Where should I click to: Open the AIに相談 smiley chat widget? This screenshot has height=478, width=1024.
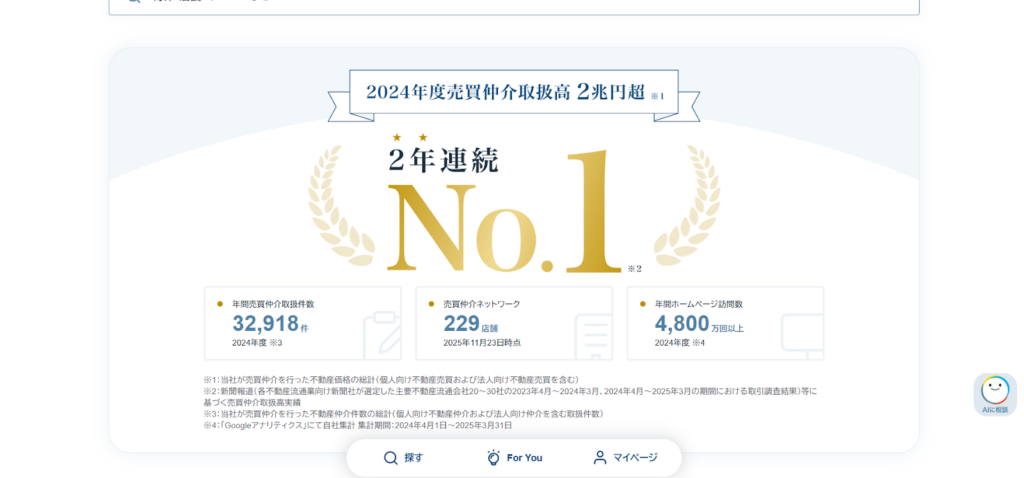point(994,393)
